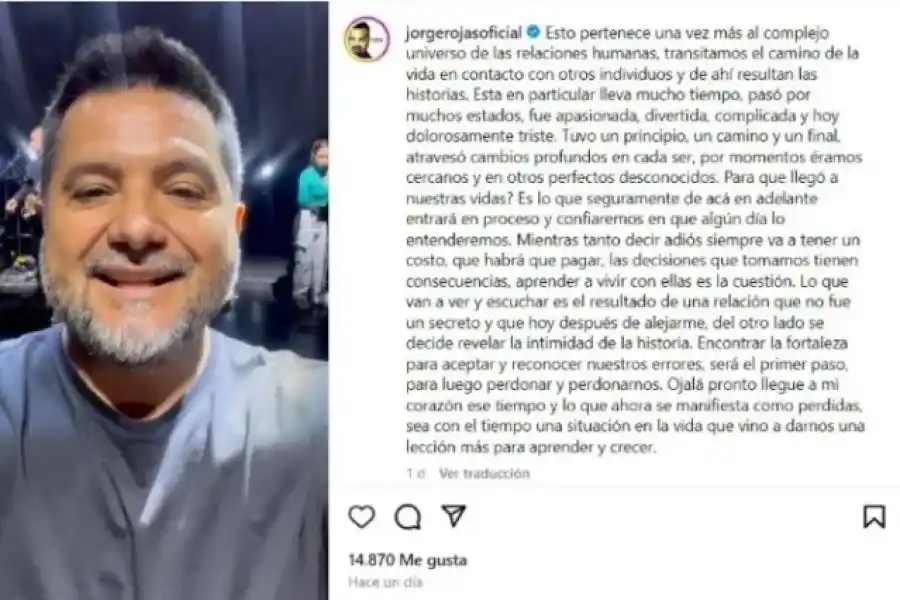Play the selfie video on the left
This screenshot has width=900, height=600.
coord(164,300)
